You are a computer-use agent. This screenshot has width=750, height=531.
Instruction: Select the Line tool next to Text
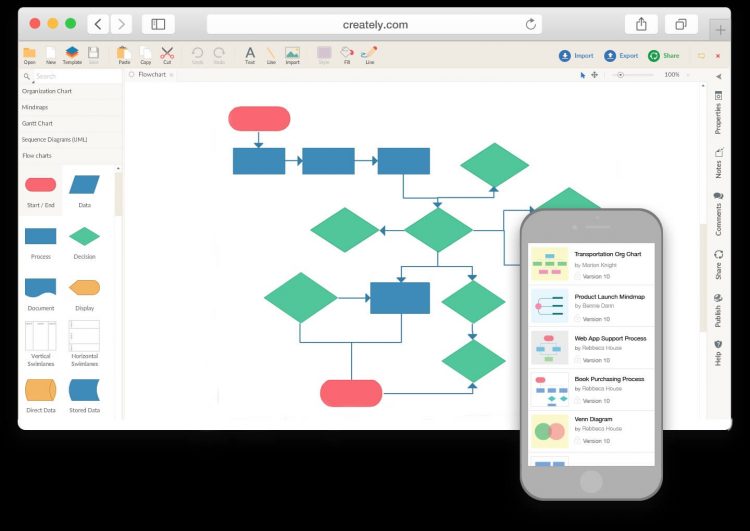(x=271, y=55)
